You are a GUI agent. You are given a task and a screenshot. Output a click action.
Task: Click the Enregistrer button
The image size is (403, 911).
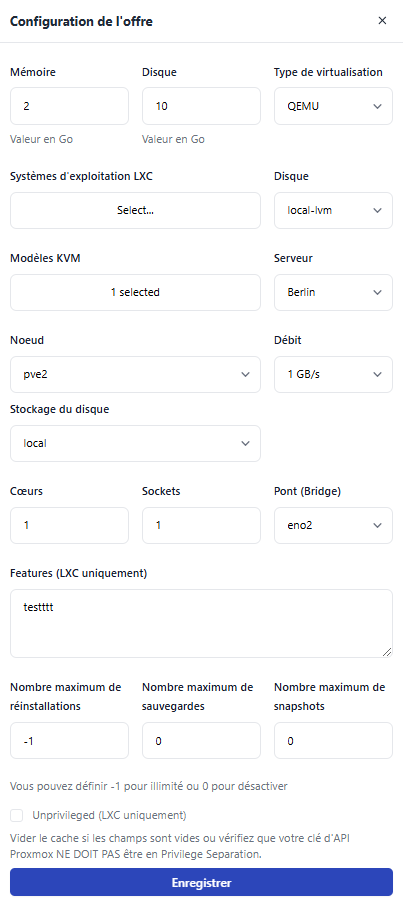coord(202,883)
